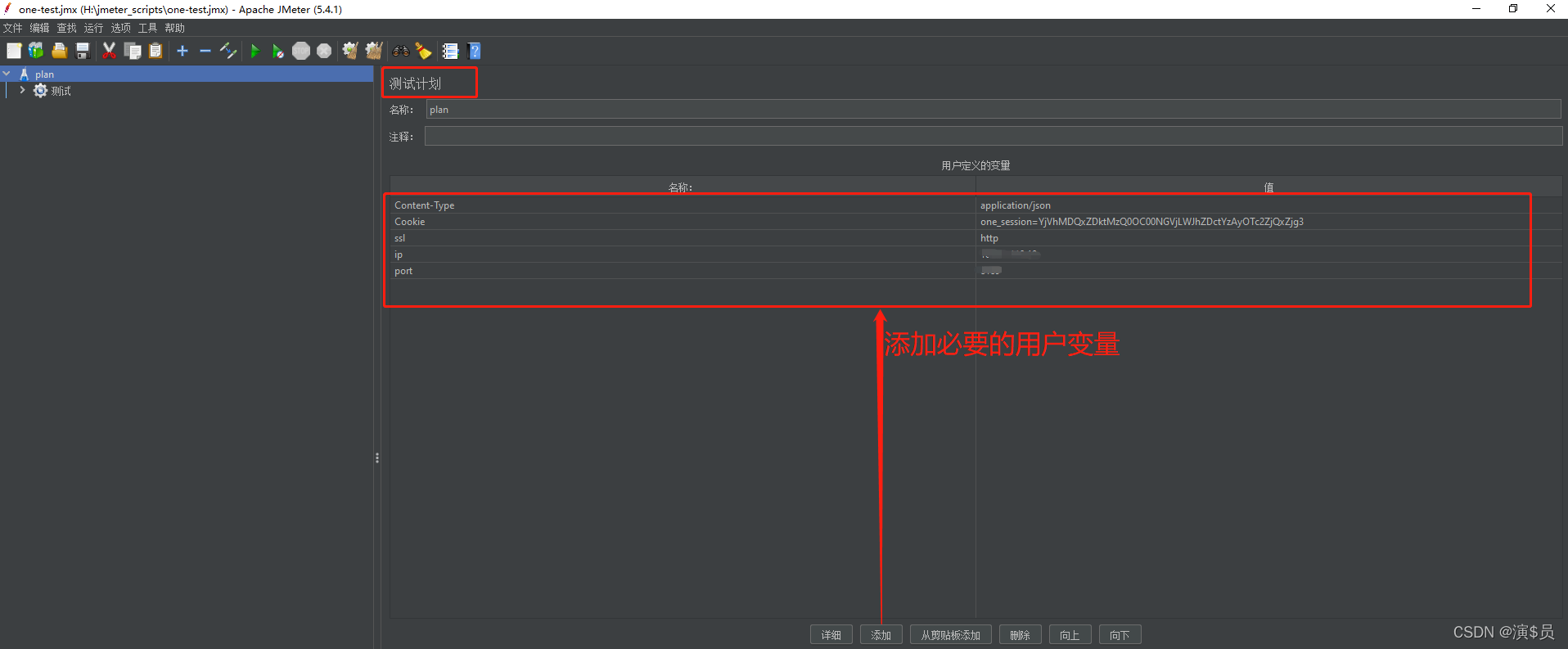Expand the 测试 thread group node
This screenshot has width=1568, height=649.
tap(22, 90)
